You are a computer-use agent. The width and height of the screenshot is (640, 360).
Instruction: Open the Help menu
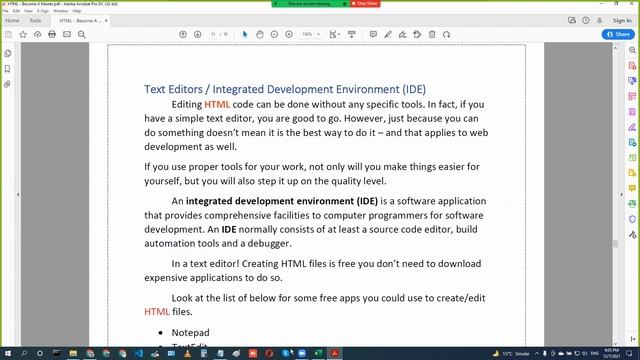pos(77,11)
